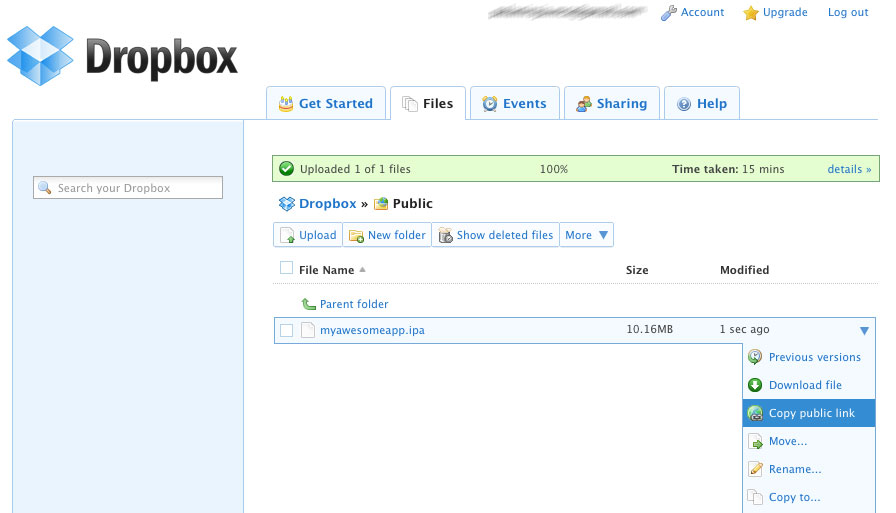Click the Copy public link globe icon
The width and height of the screenshot is (896, 513).
pos(755,413)
